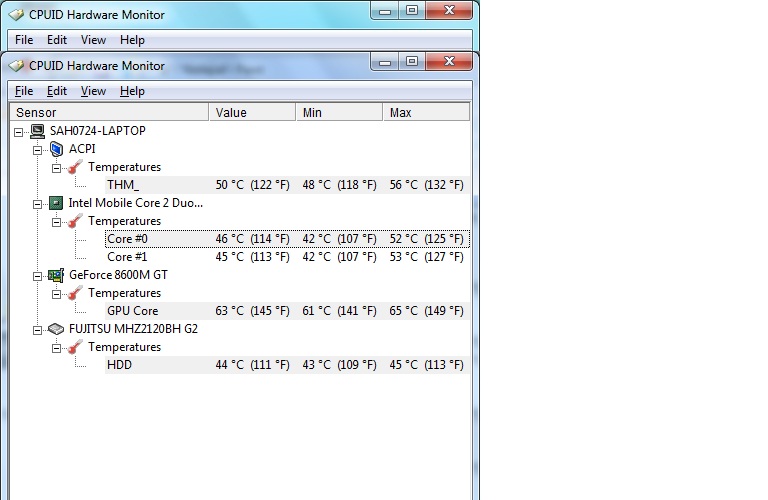Click the Max column header
The height and width of the screenshot is (500, 768).
coord(426,112)
